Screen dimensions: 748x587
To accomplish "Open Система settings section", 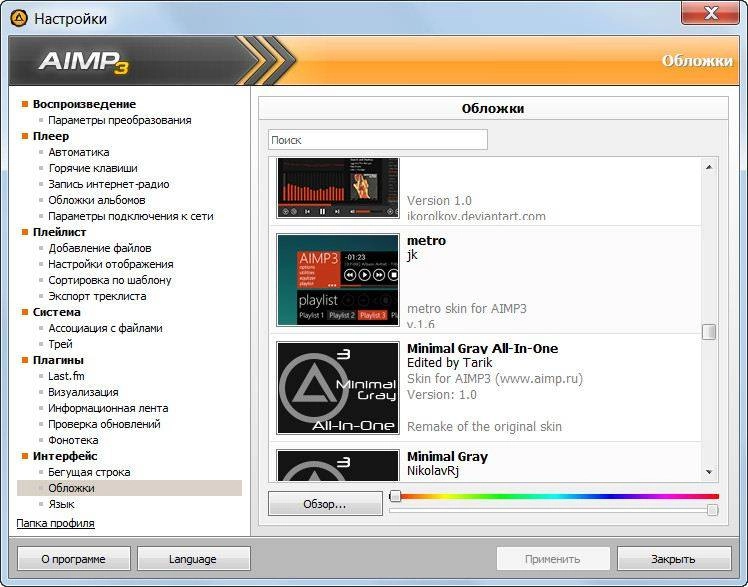I will 56,312.
